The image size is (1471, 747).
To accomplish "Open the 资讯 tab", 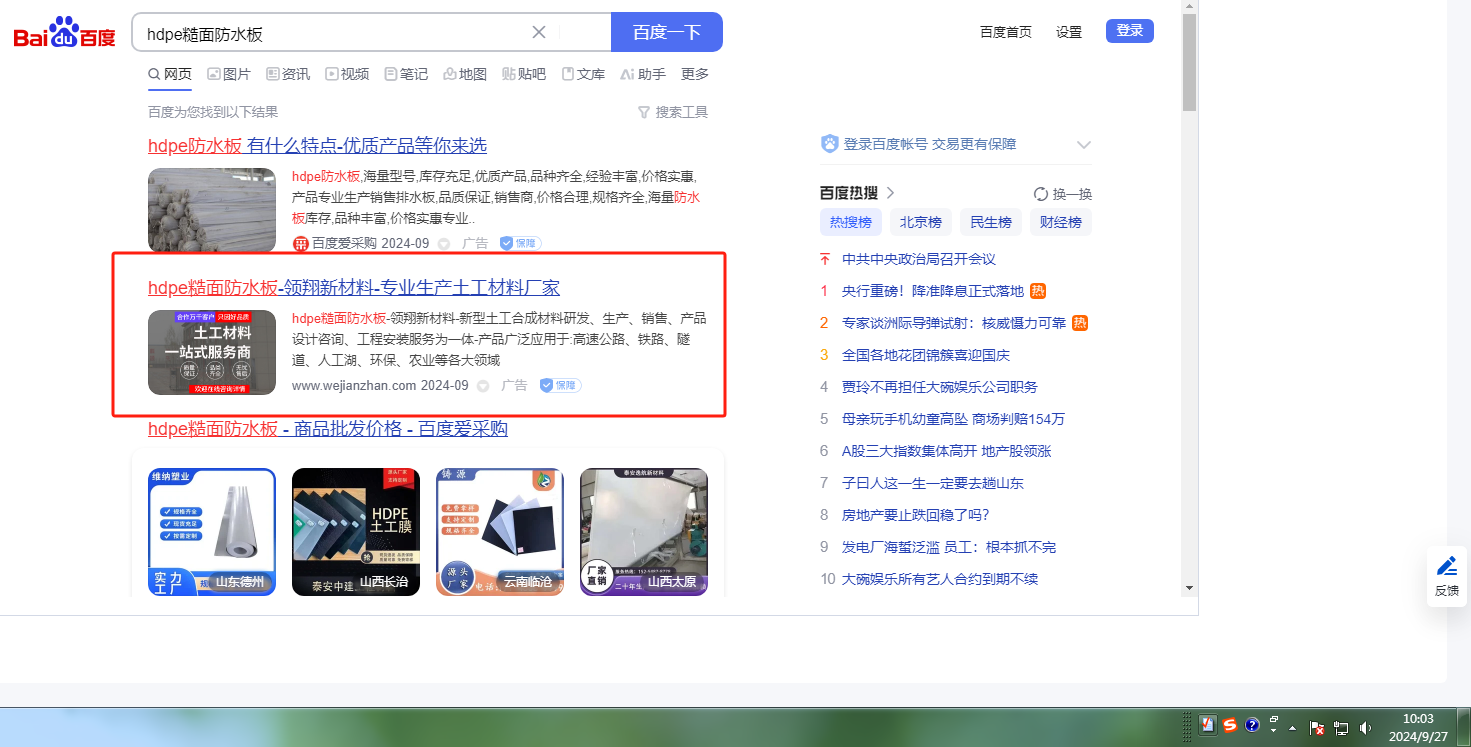I will [288, 74].
